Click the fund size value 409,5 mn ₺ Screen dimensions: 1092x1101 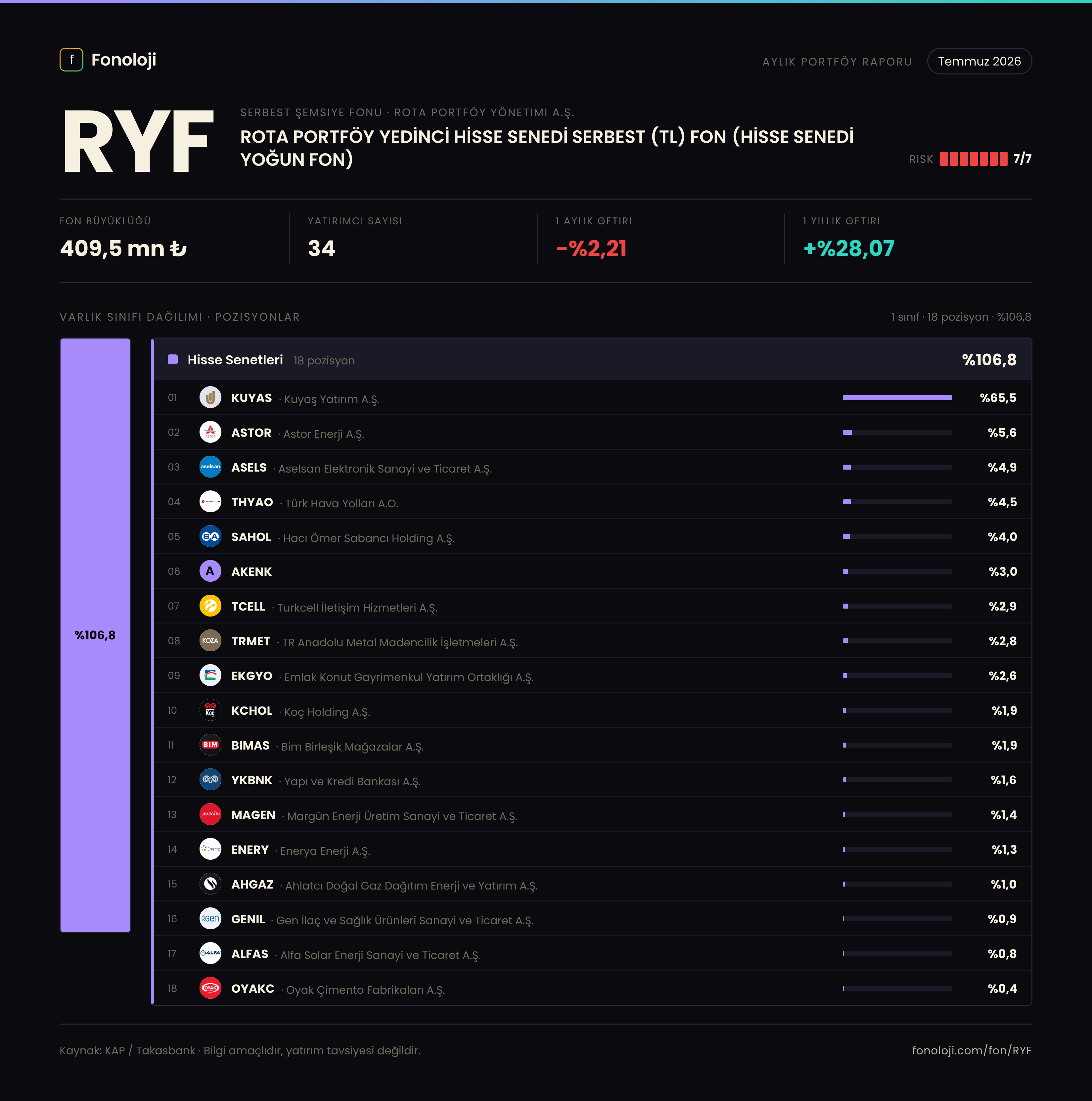click(123, 249)
